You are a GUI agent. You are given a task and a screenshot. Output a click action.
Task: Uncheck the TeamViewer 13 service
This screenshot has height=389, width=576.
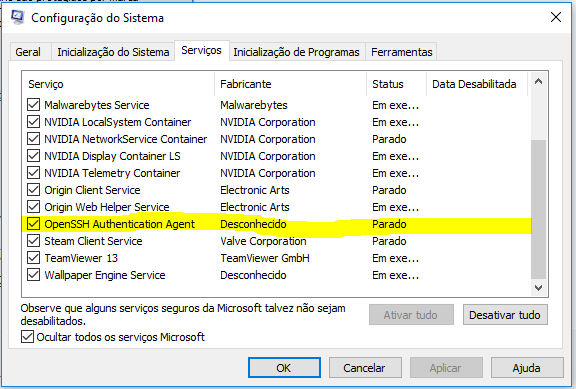click(x=33, y=258)
